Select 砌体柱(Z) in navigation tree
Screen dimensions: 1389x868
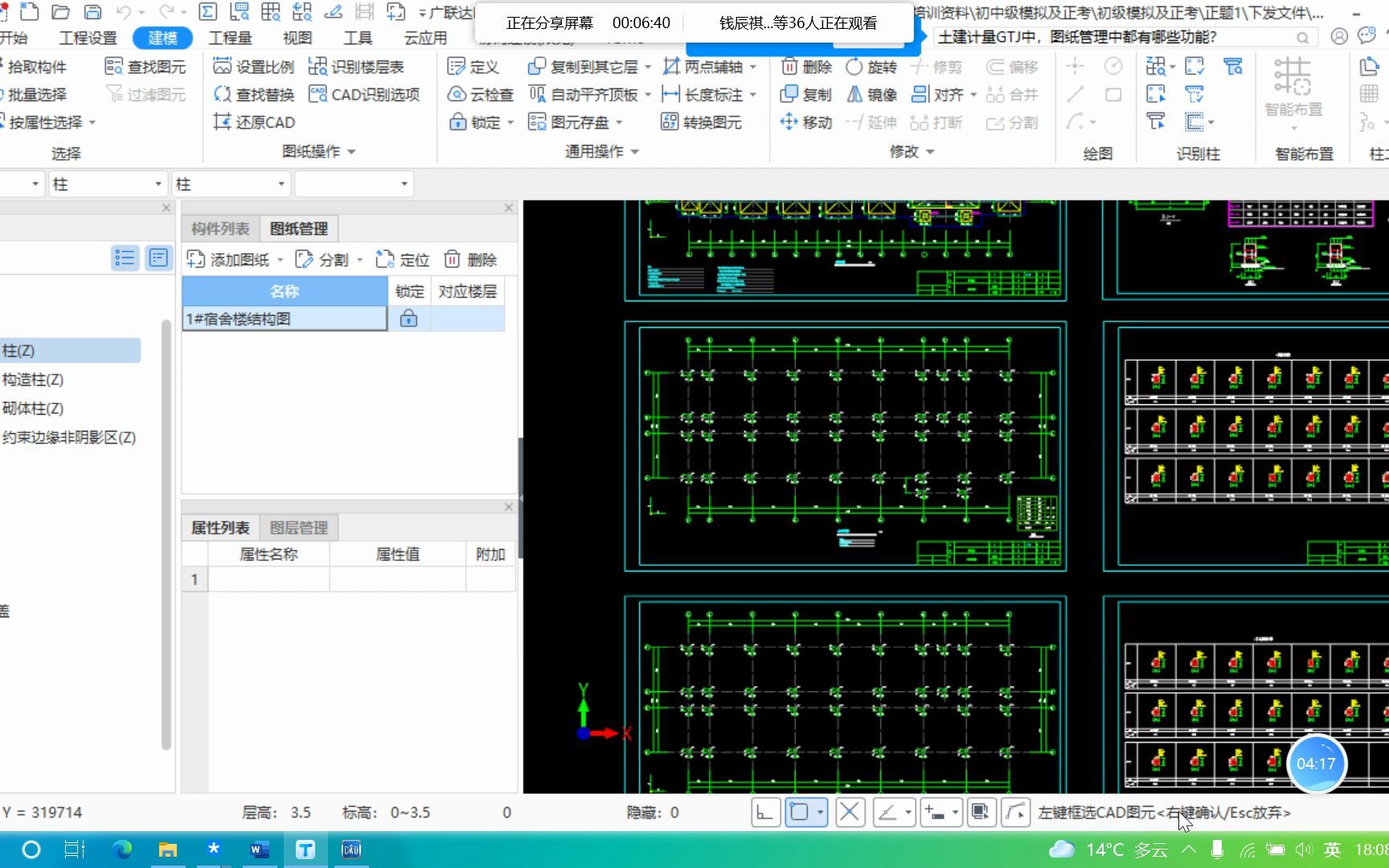coord(33,408)
